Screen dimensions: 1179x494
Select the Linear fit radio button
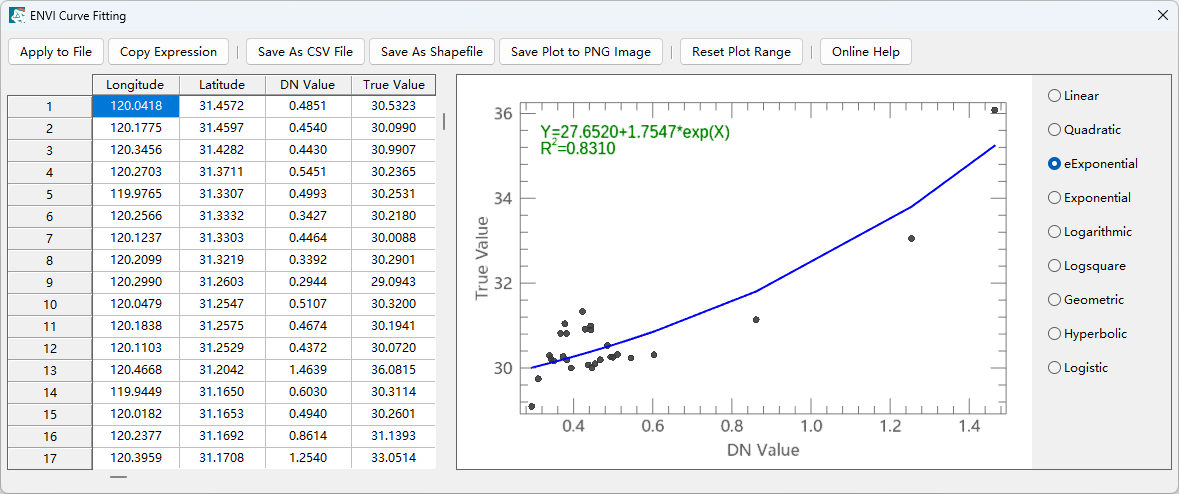pyautogui.click(x=1054, y=96)
